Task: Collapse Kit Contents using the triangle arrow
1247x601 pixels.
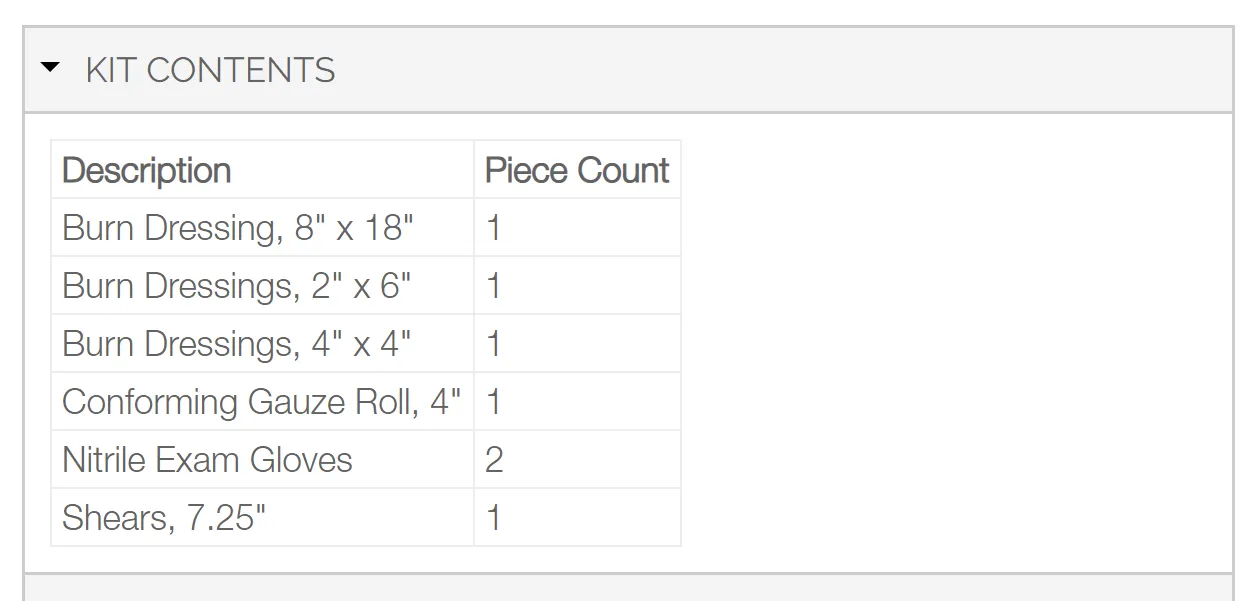Action: click(x=50, y=68)
